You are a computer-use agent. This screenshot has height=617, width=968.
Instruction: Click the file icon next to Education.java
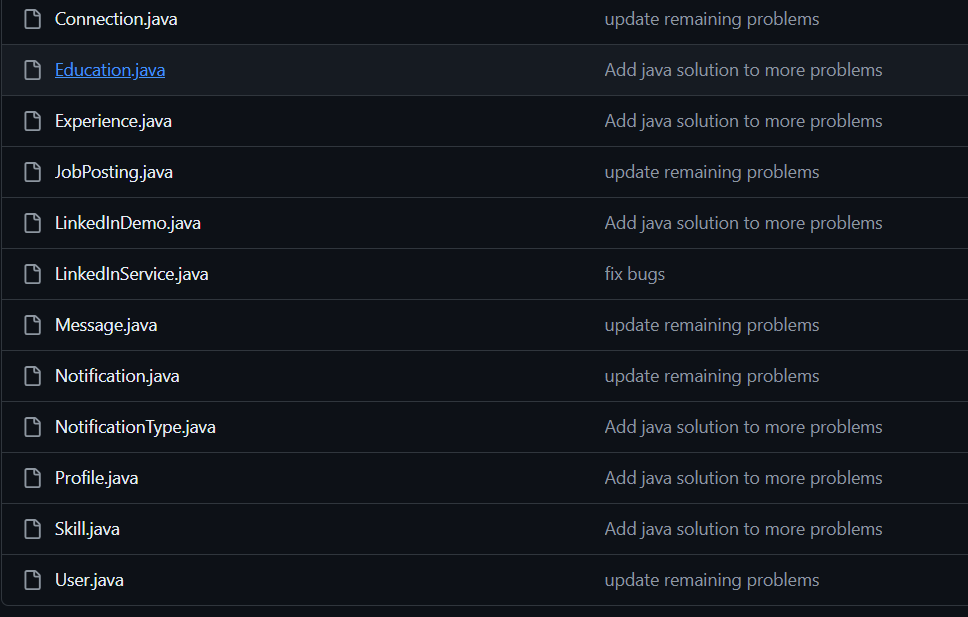[x=33, y=70]
